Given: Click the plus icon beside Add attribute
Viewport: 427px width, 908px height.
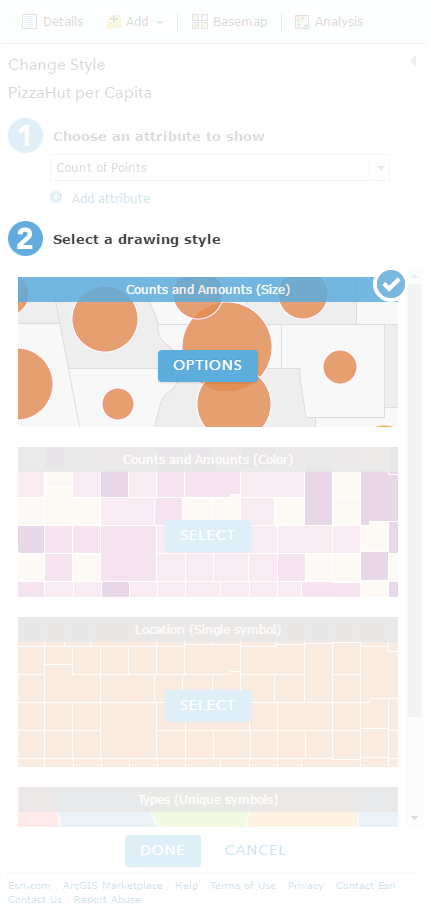Looking at the screenshot, I should pyautogui.click(x=56, y=198).
